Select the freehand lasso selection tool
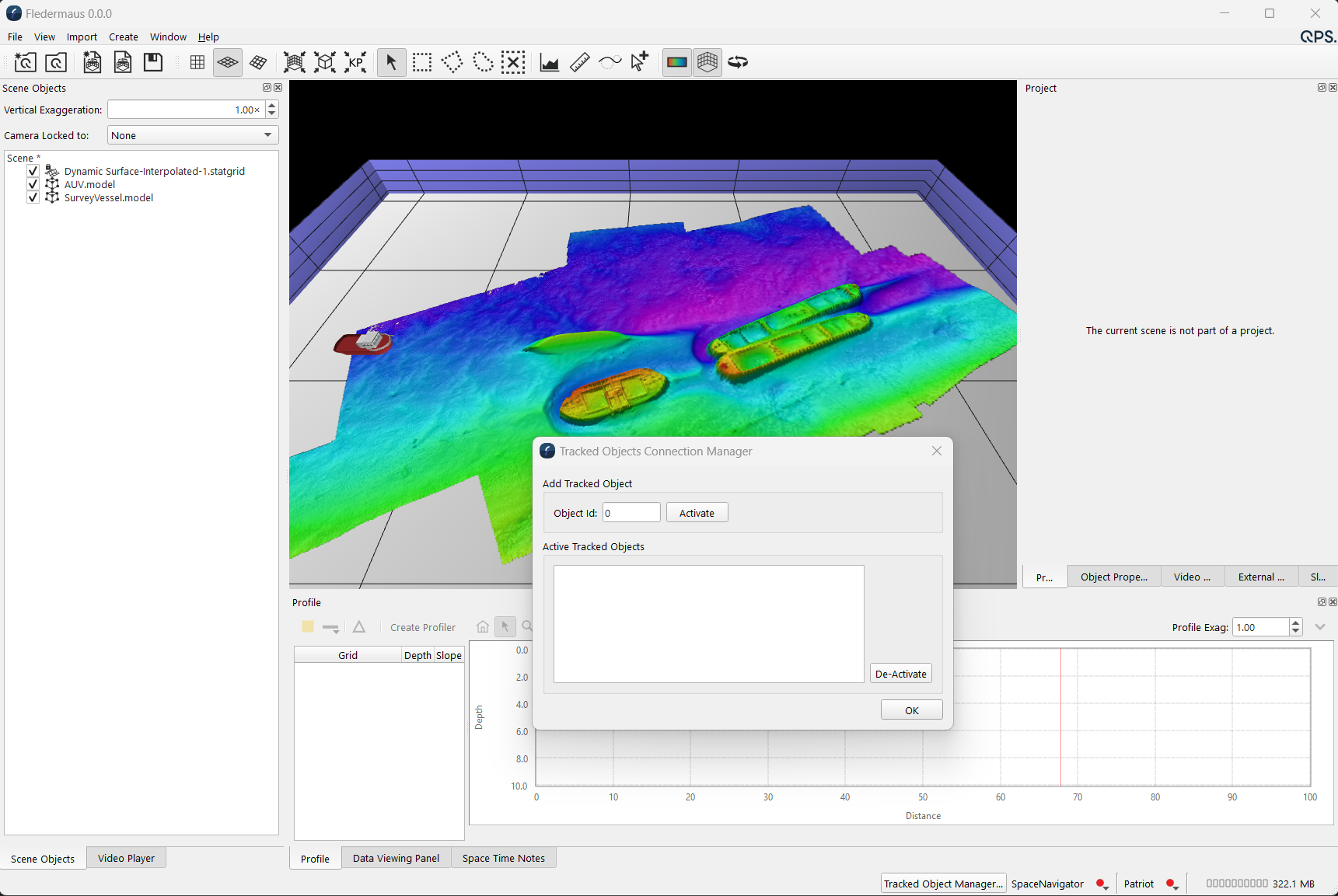The height and width of the screenshot is (896, 1338). [483, 62]
